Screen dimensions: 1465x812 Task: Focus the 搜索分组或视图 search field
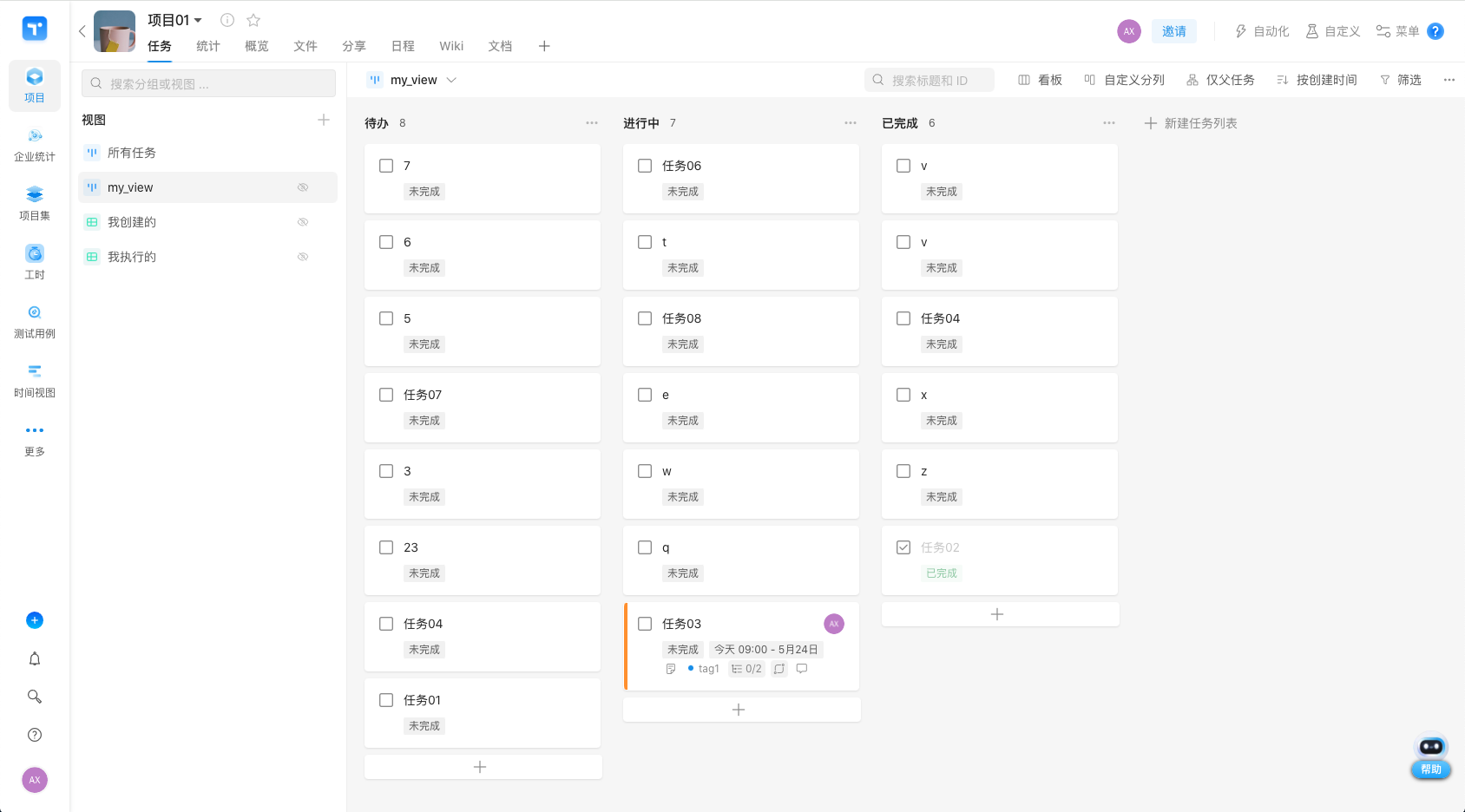(208, 83)
